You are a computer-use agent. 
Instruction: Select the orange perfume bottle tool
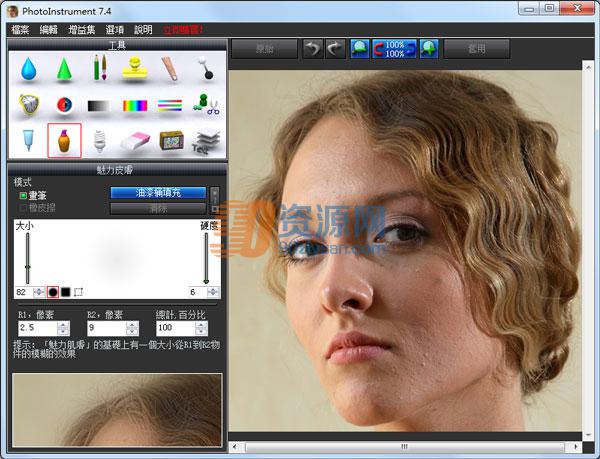(x=64, y=140)
